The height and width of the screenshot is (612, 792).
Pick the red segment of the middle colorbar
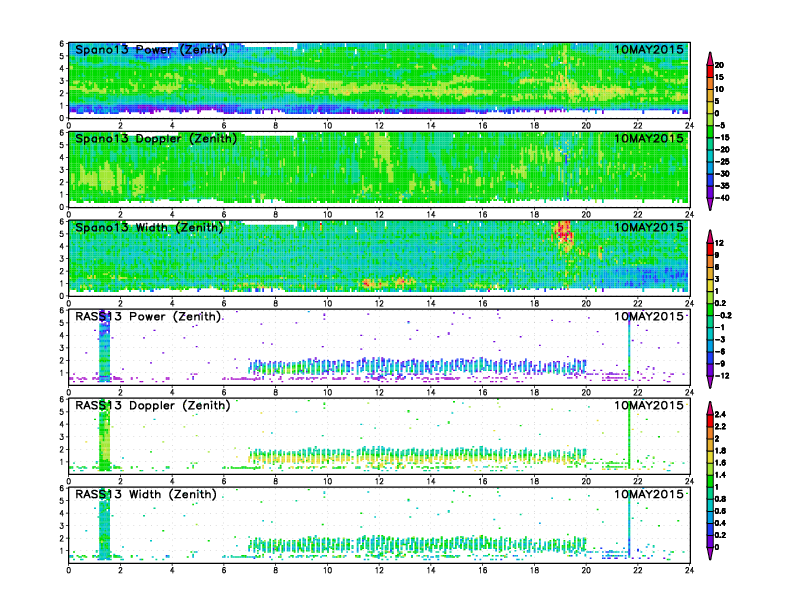710,249
